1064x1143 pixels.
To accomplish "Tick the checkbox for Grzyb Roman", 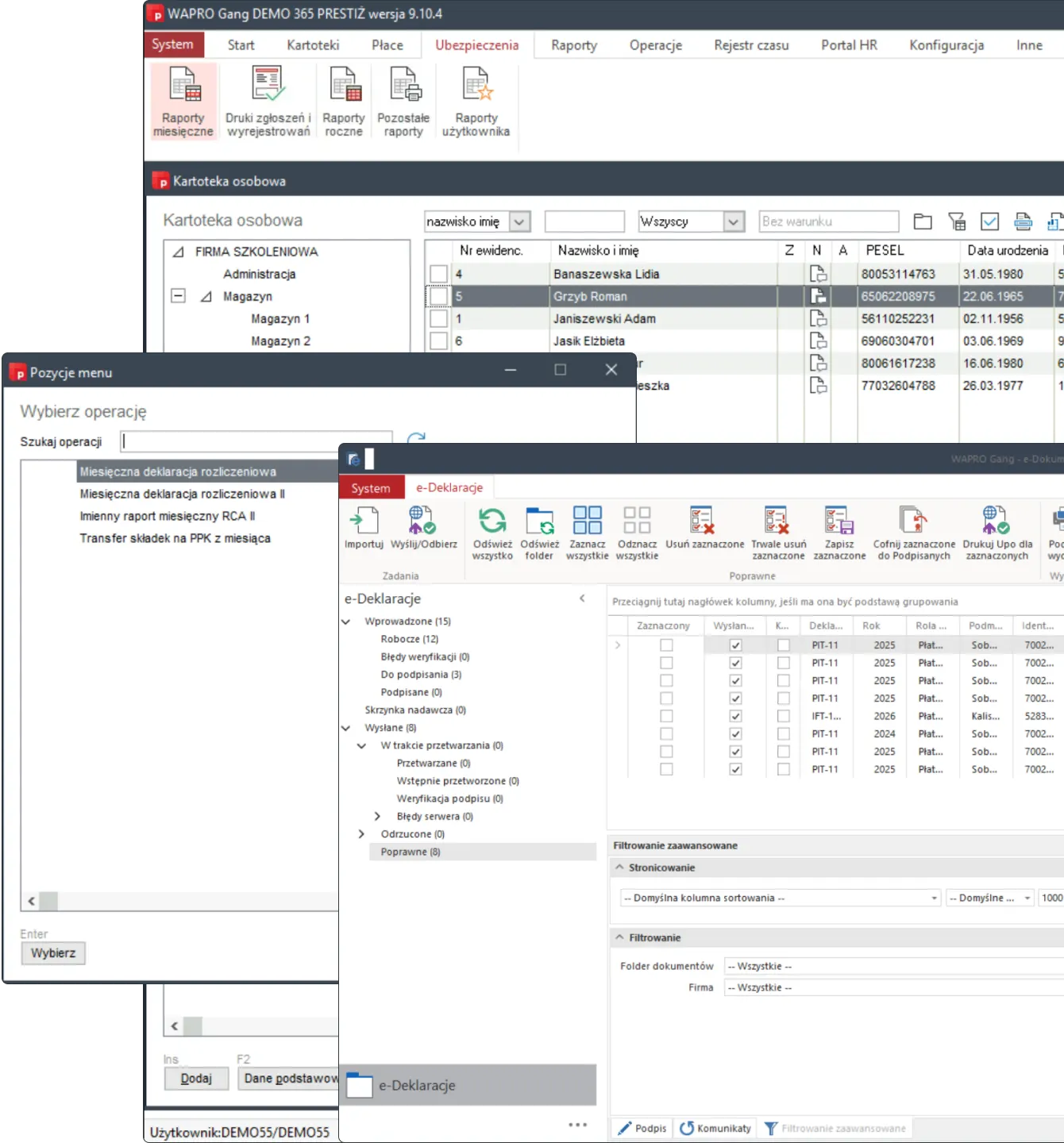I will tap(438, 296).
